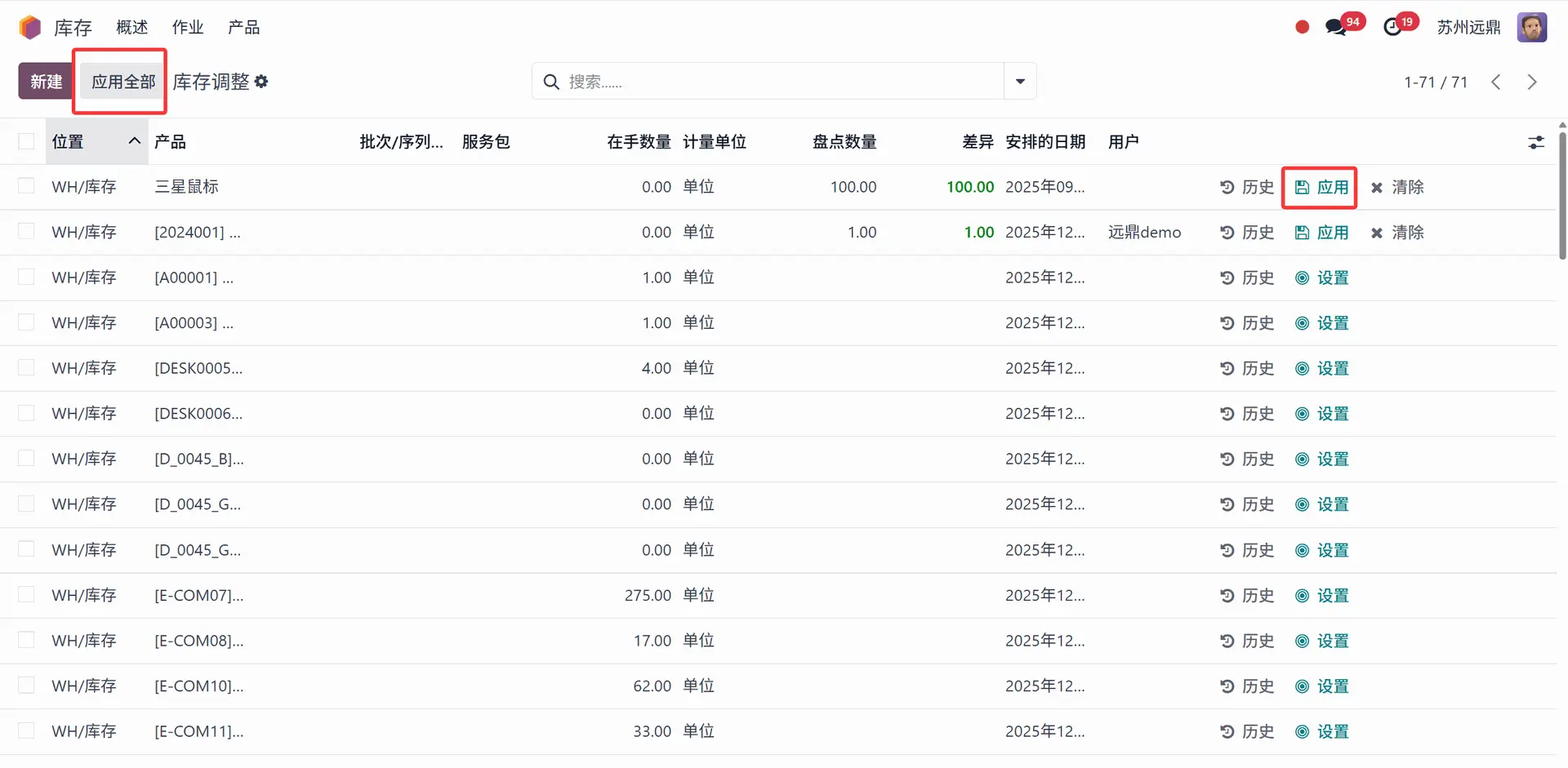
Task: Select the checkbox for the [A00001] row
Action: tap(26, 277)
